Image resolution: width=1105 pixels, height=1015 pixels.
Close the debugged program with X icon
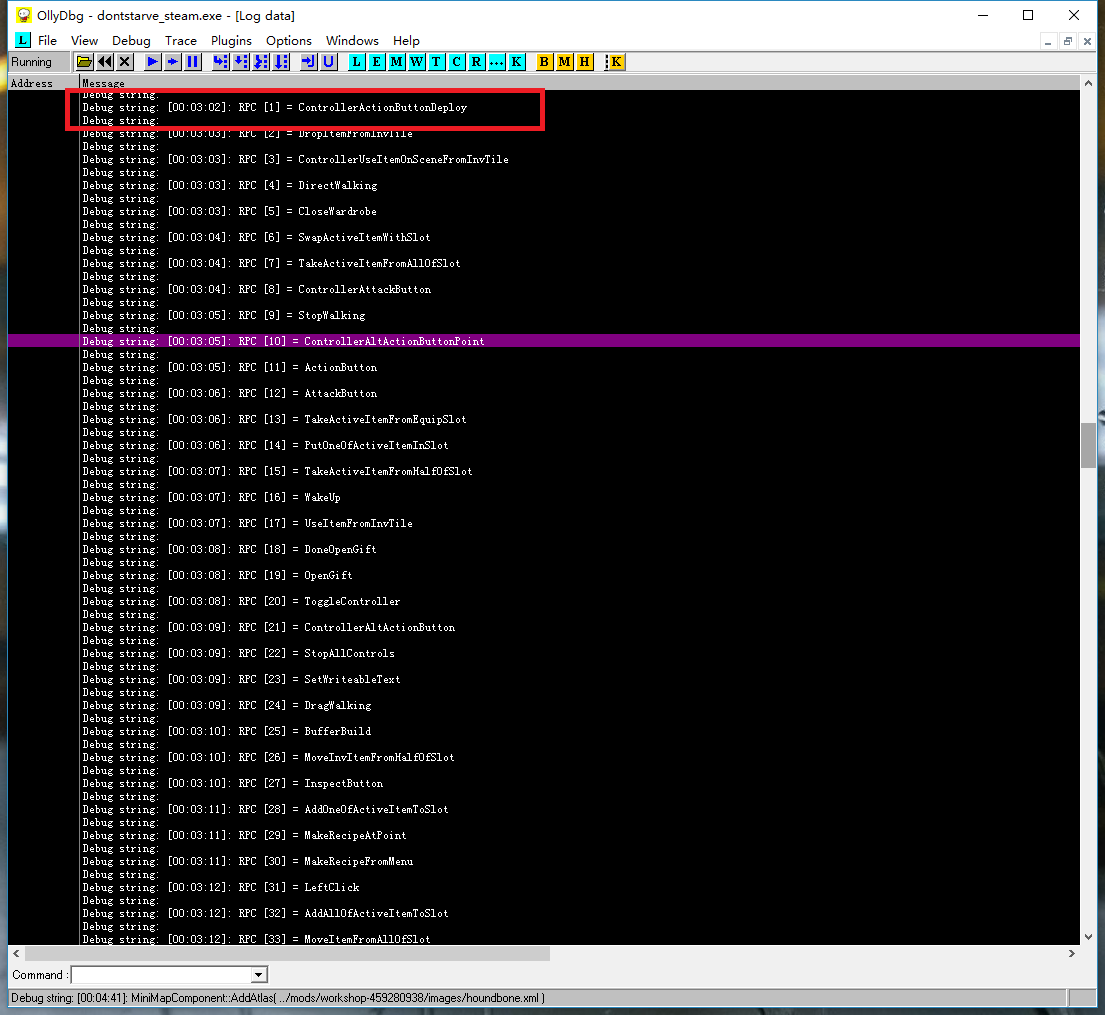(125, 62)
